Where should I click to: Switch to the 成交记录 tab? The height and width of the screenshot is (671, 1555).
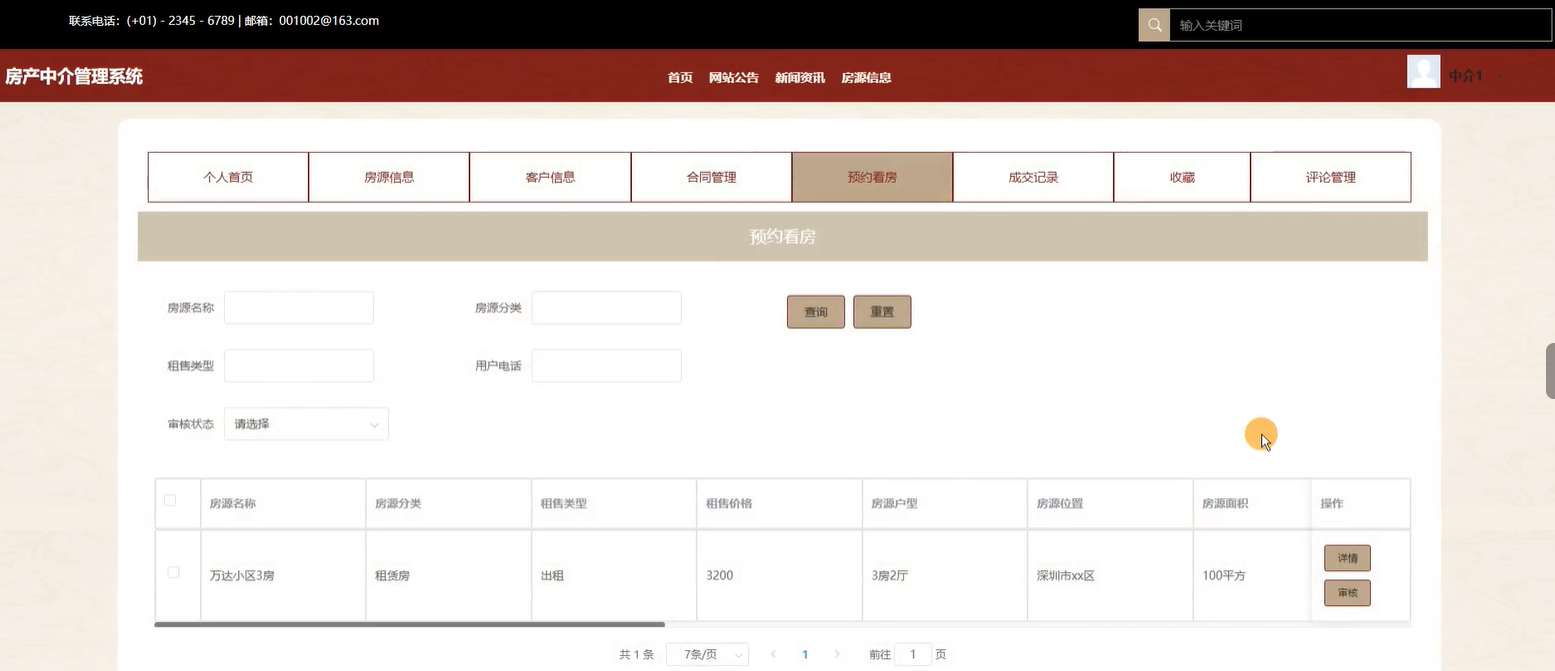(1033, 177)
